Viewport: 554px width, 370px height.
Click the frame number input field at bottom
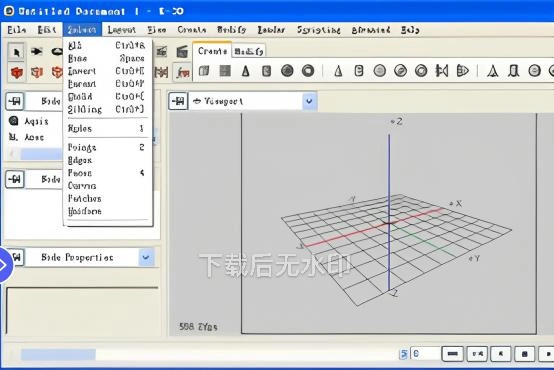coord(425,354)
